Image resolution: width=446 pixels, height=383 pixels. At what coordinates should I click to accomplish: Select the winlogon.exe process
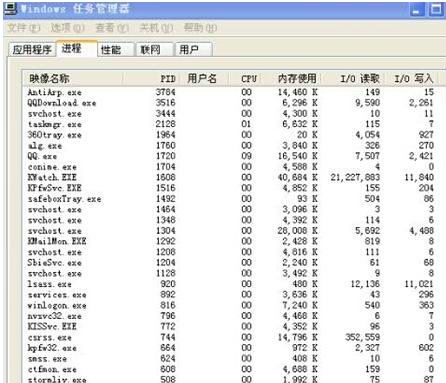pyautogui.click(x=231, y=305)
